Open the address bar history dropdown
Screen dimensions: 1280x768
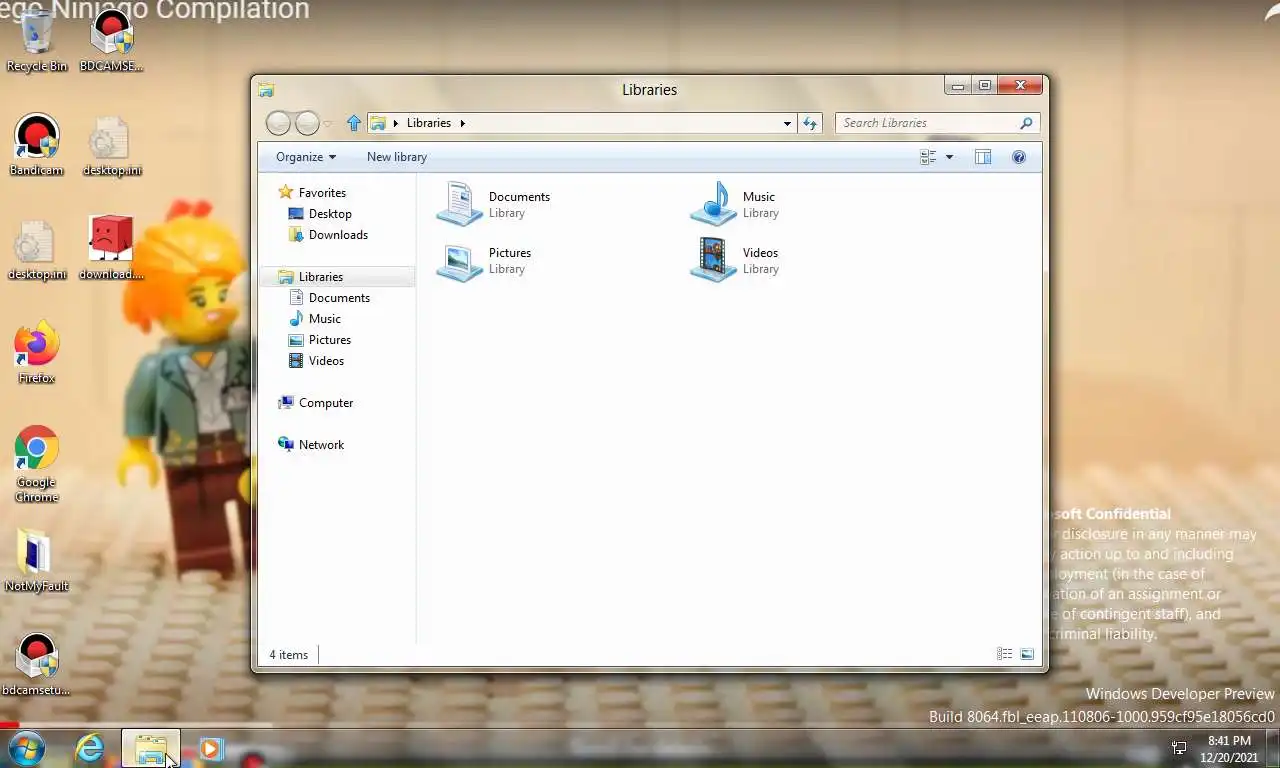point(788,123)
